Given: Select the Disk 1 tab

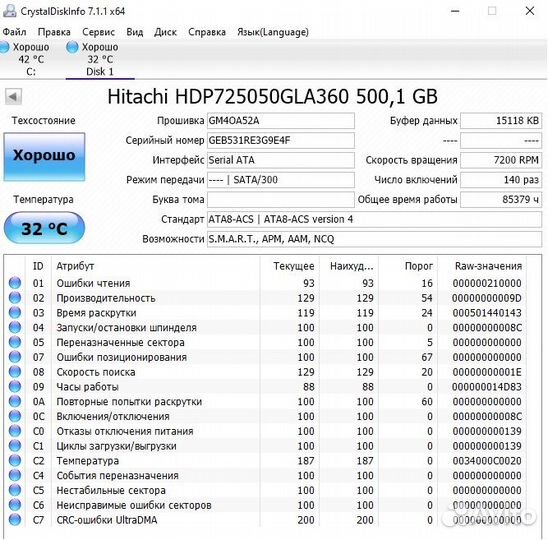Looking at the screenshot, I should pos(100,59).
